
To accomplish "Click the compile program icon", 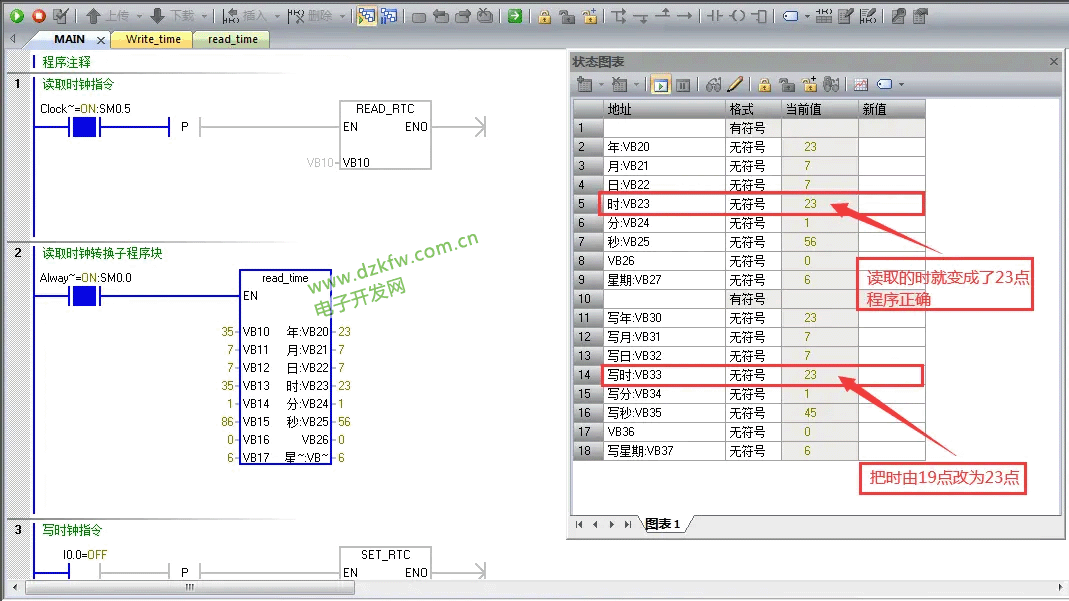I will [x=61, y=16].
